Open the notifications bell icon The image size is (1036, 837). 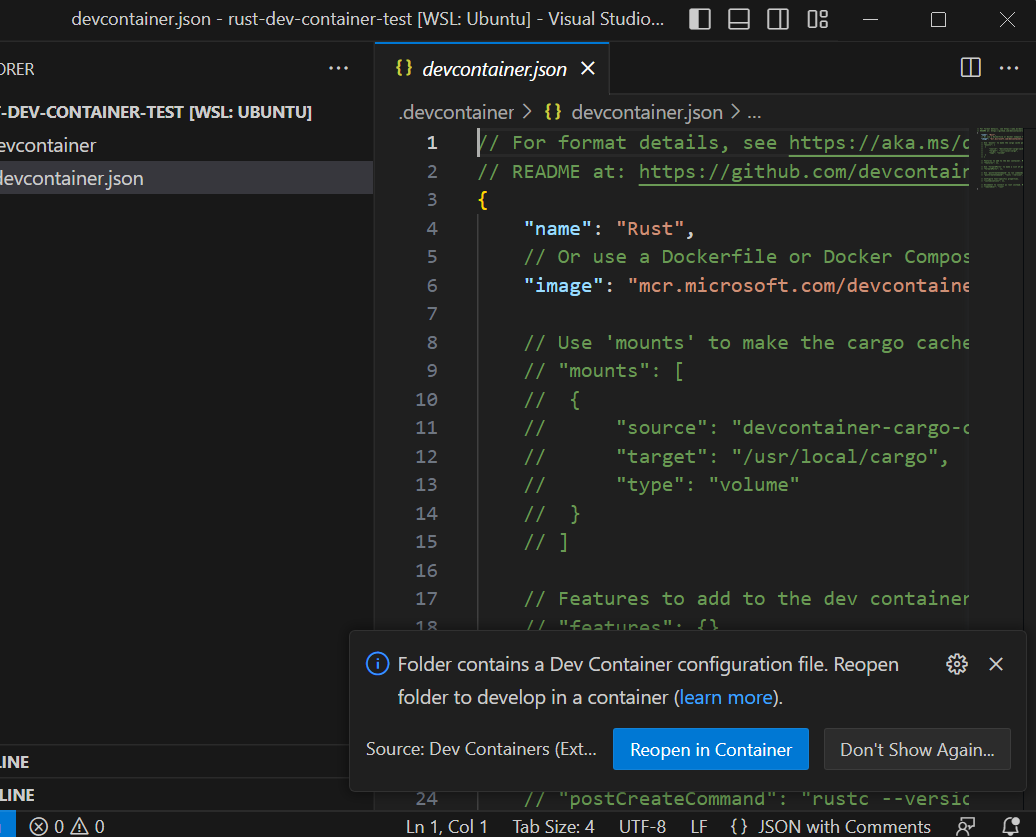click(1011, 827)
